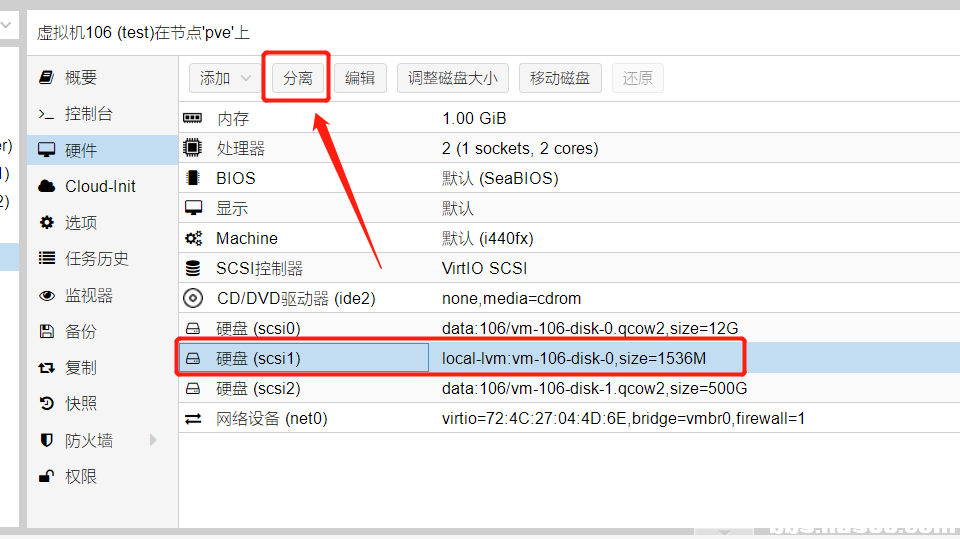Go to the 备份 backup section
The width and height of the screenshot is (960, 539).
(81, 331)
